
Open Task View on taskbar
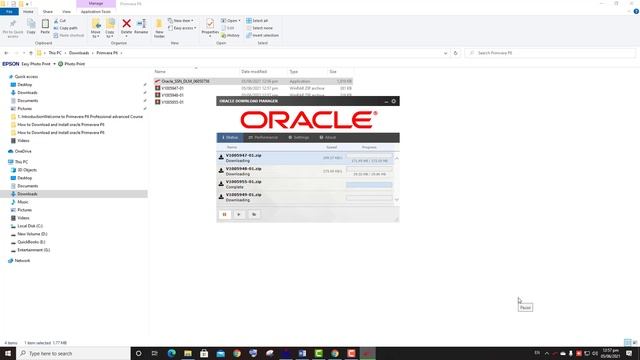pos(155,353)
